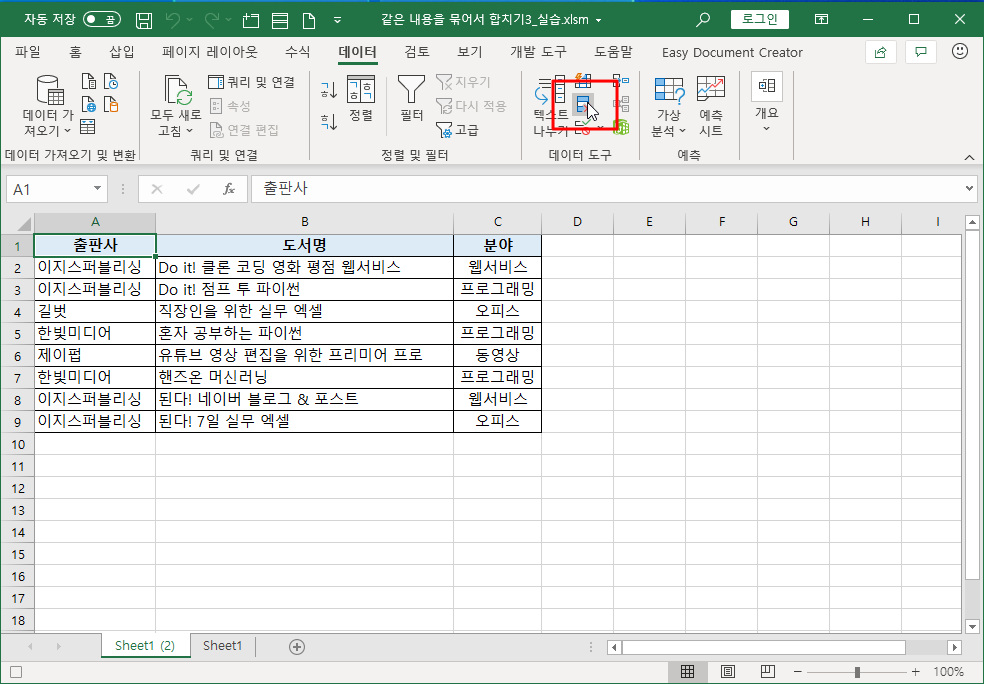Sort descending with ㅎ→ㄱ icon
984x684 pixels.
point(329,121)
